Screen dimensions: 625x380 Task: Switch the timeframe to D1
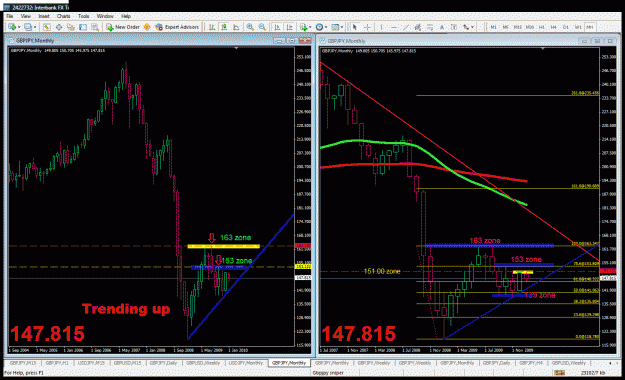[x=566, y=27]
